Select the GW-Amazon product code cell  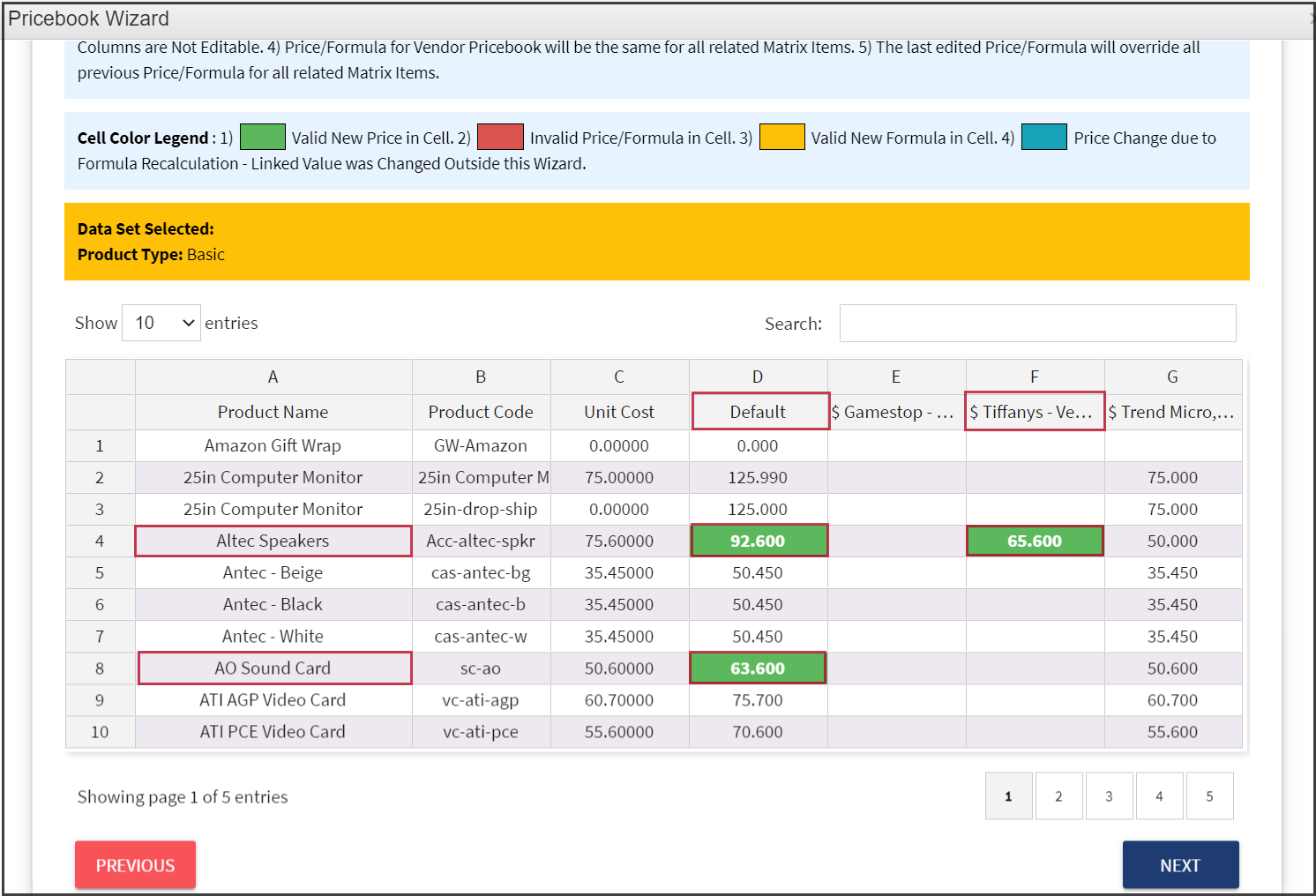[481, 445]
